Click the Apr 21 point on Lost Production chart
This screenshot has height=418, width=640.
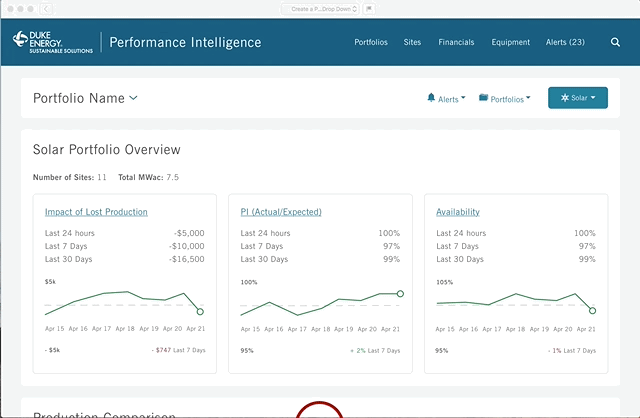[x=200, y=311]
